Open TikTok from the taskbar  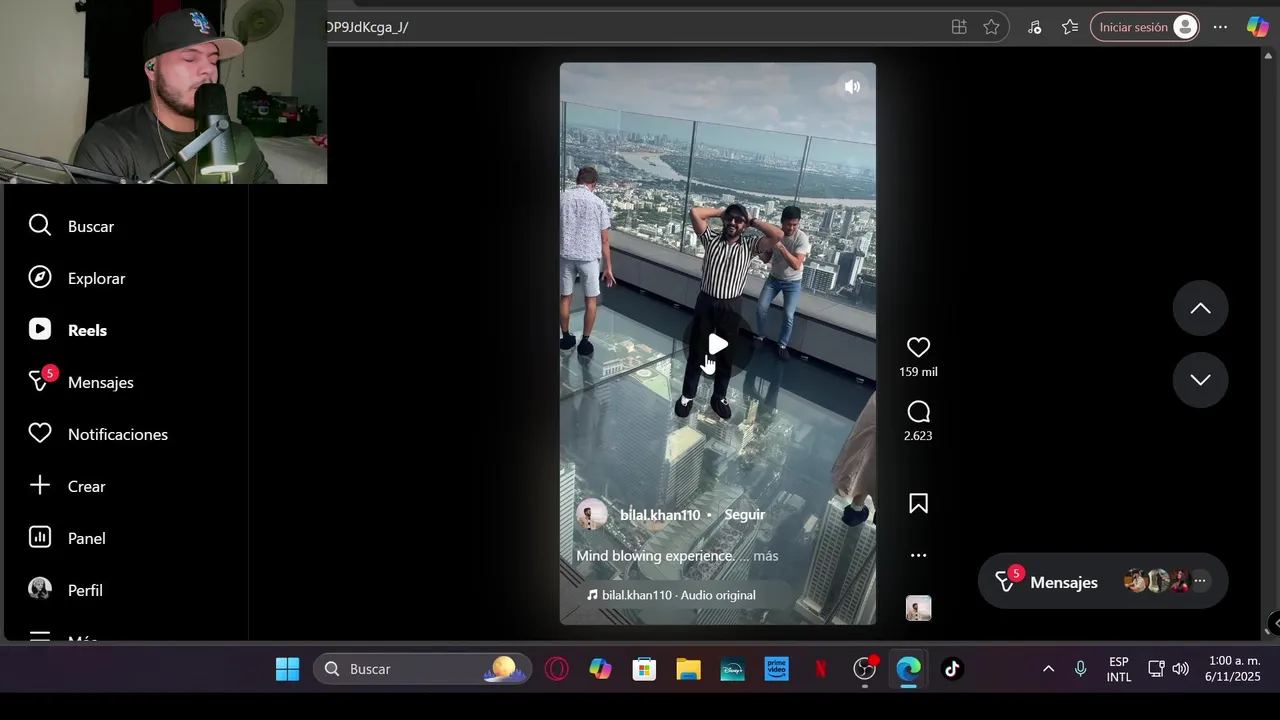[952, 669]
